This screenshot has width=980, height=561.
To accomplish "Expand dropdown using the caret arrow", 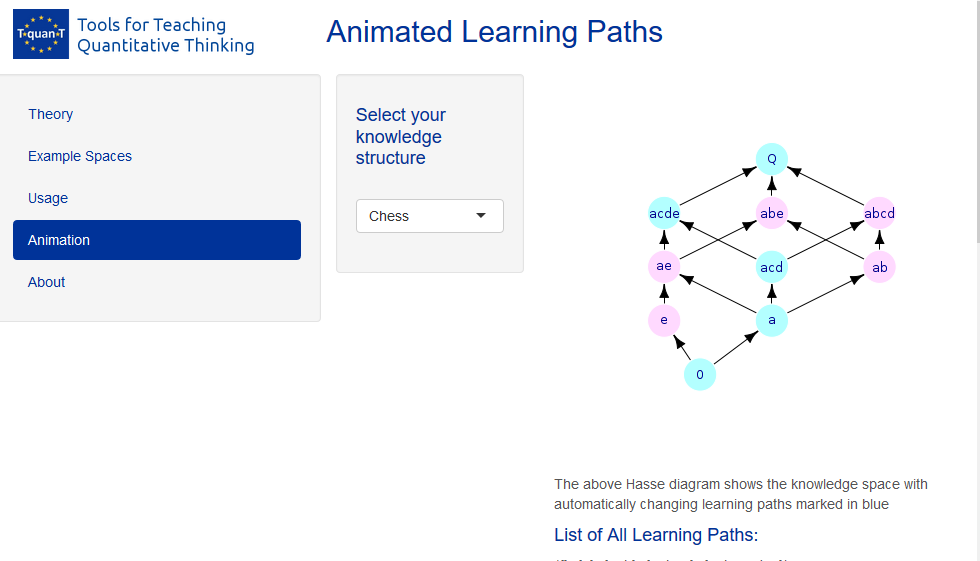I will coord(481,216).
